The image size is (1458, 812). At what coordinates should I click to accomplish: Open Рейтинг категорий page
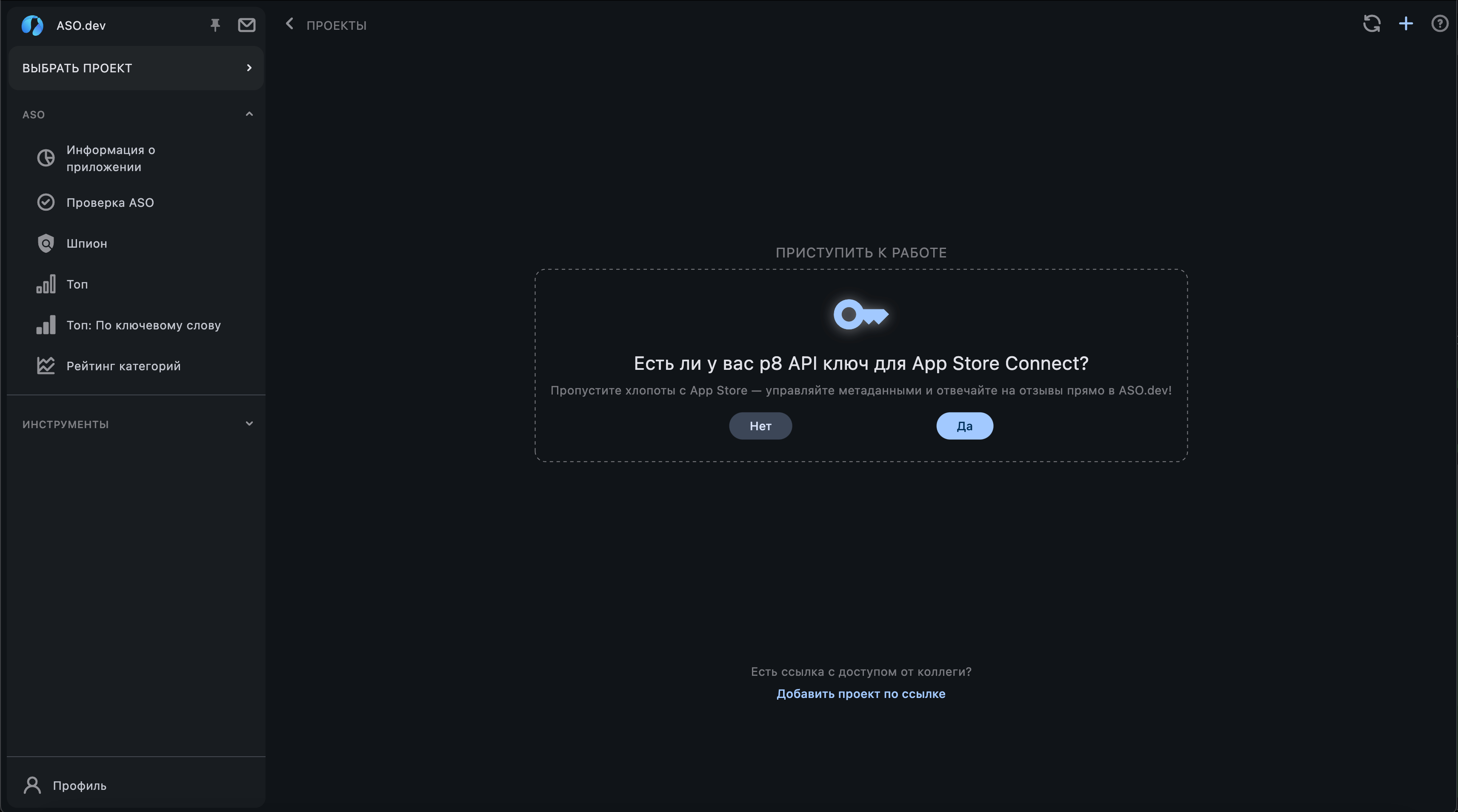137,366
